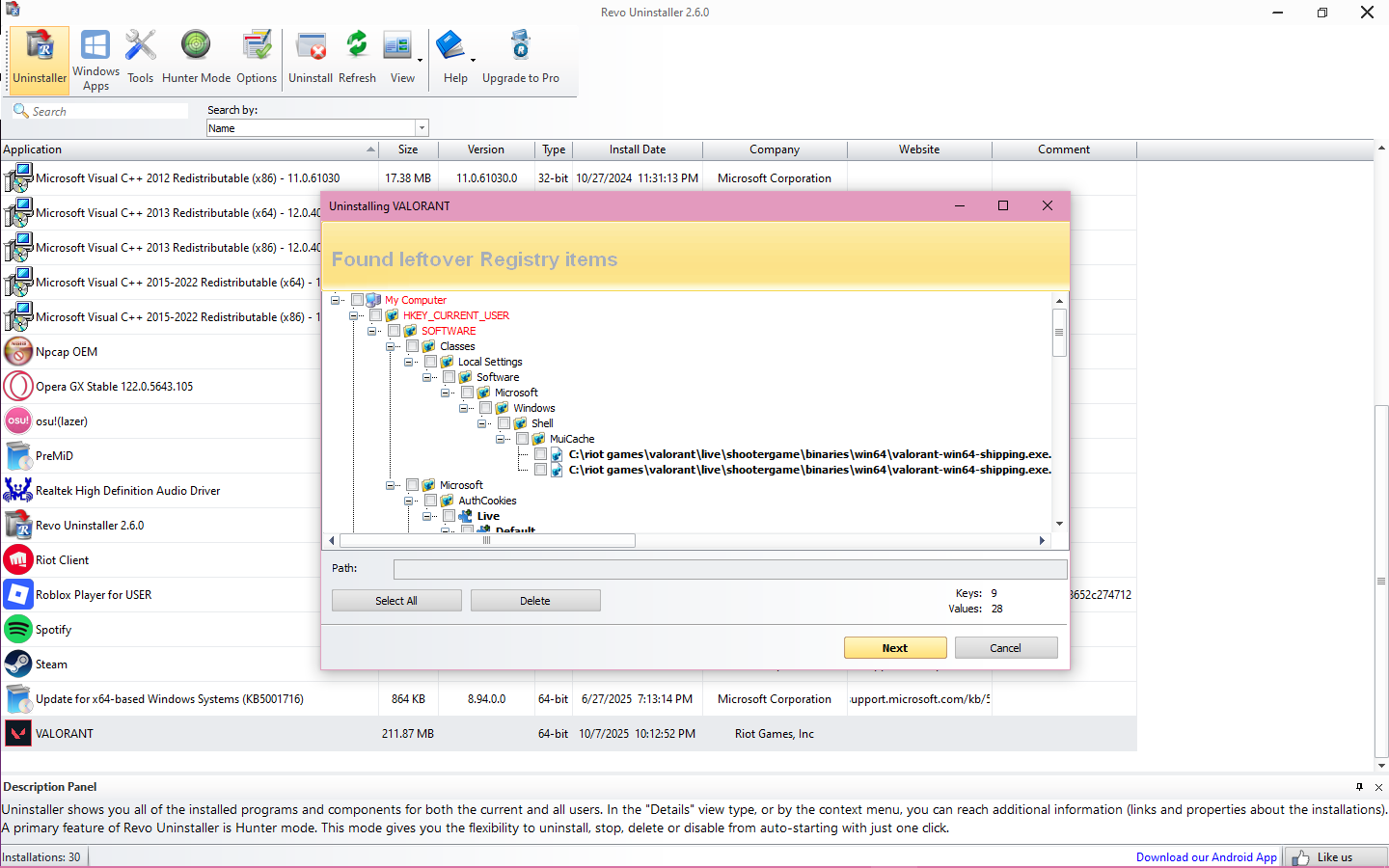Sort by the Website column header
Image resolution: width=1389 pixels, height=868 pixels.
click(x=919, y=149)
